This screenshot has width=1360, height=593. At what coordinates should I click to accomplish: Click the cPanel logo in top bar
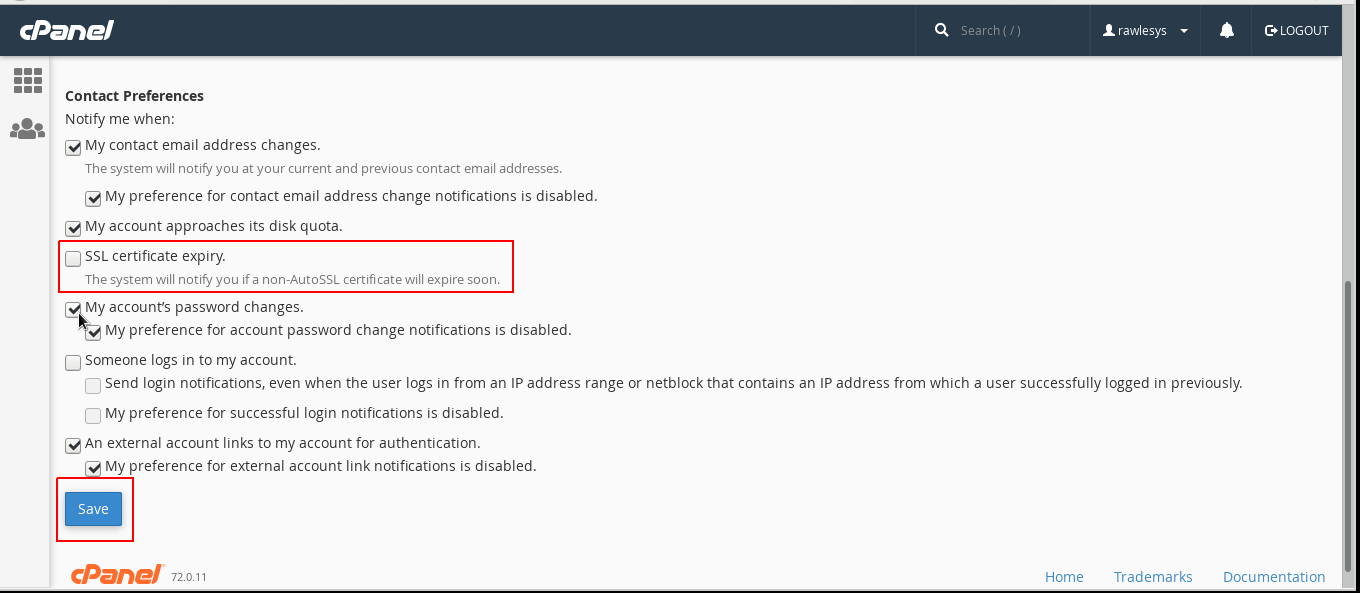pyautogui.click(x=66, y=29)
